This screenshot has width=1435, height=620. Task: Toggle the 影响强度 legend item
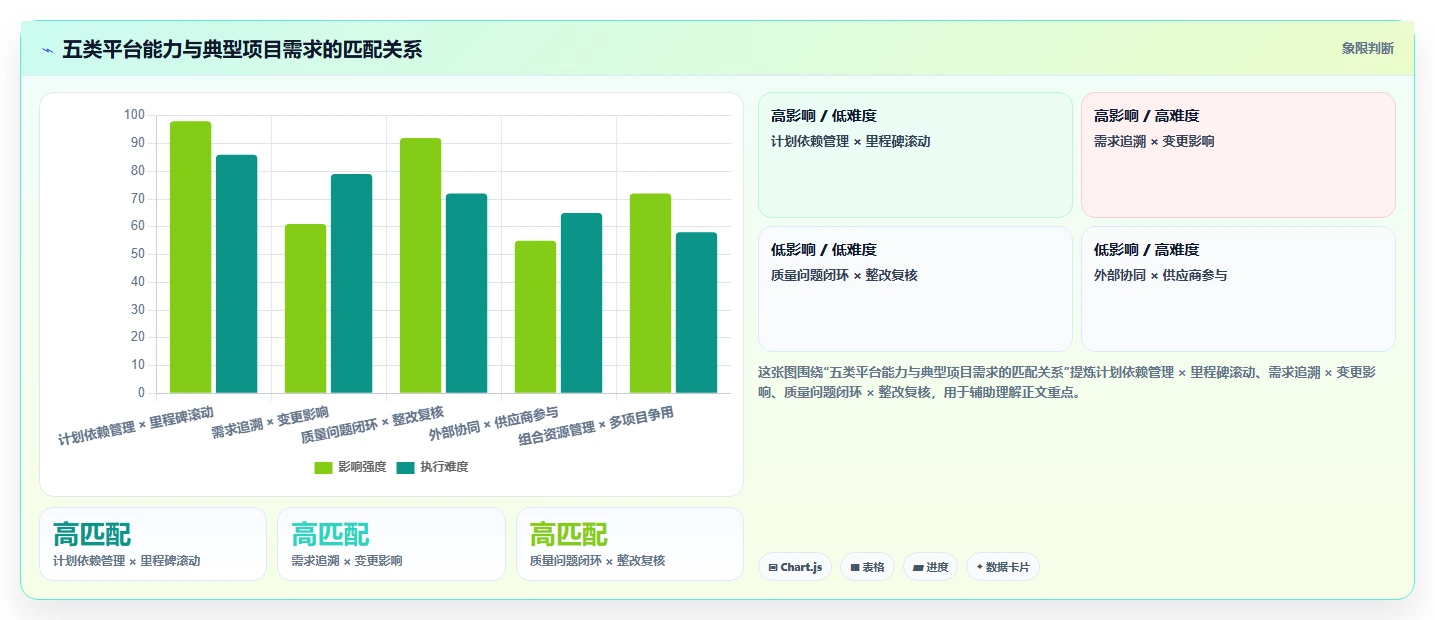coord(350,467)
